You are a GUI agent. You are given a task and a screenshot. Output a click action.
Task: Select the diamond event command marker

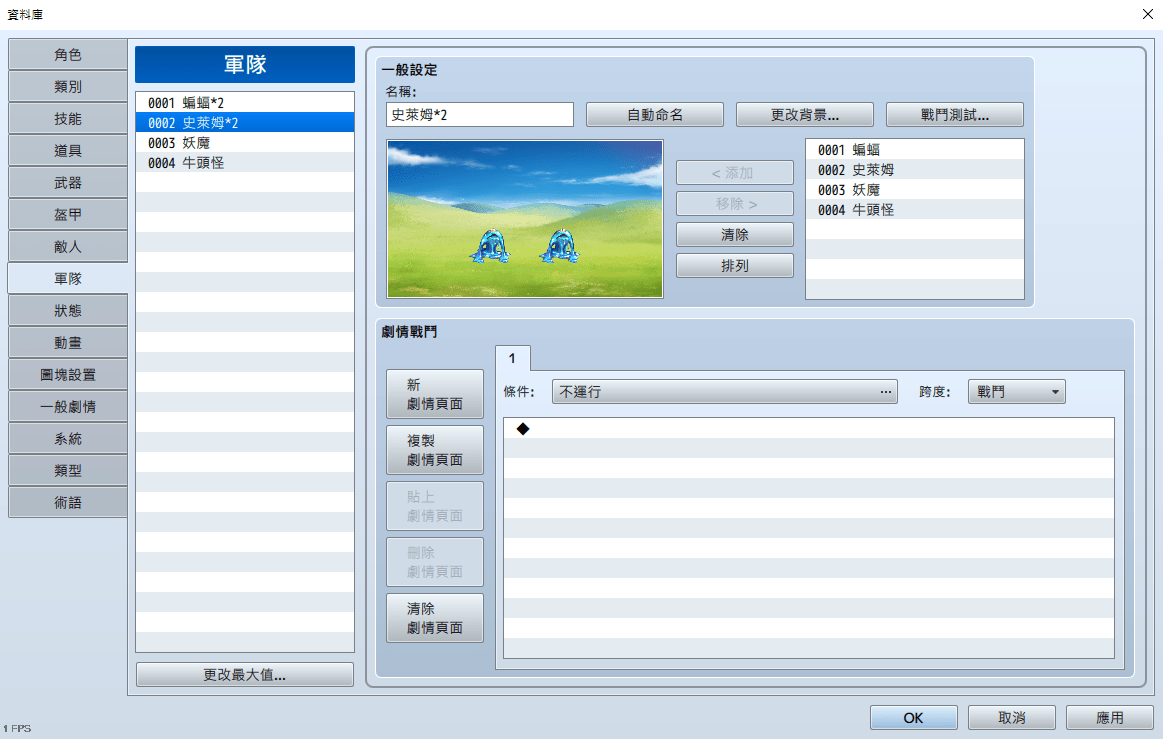click(x=522, y=429)
